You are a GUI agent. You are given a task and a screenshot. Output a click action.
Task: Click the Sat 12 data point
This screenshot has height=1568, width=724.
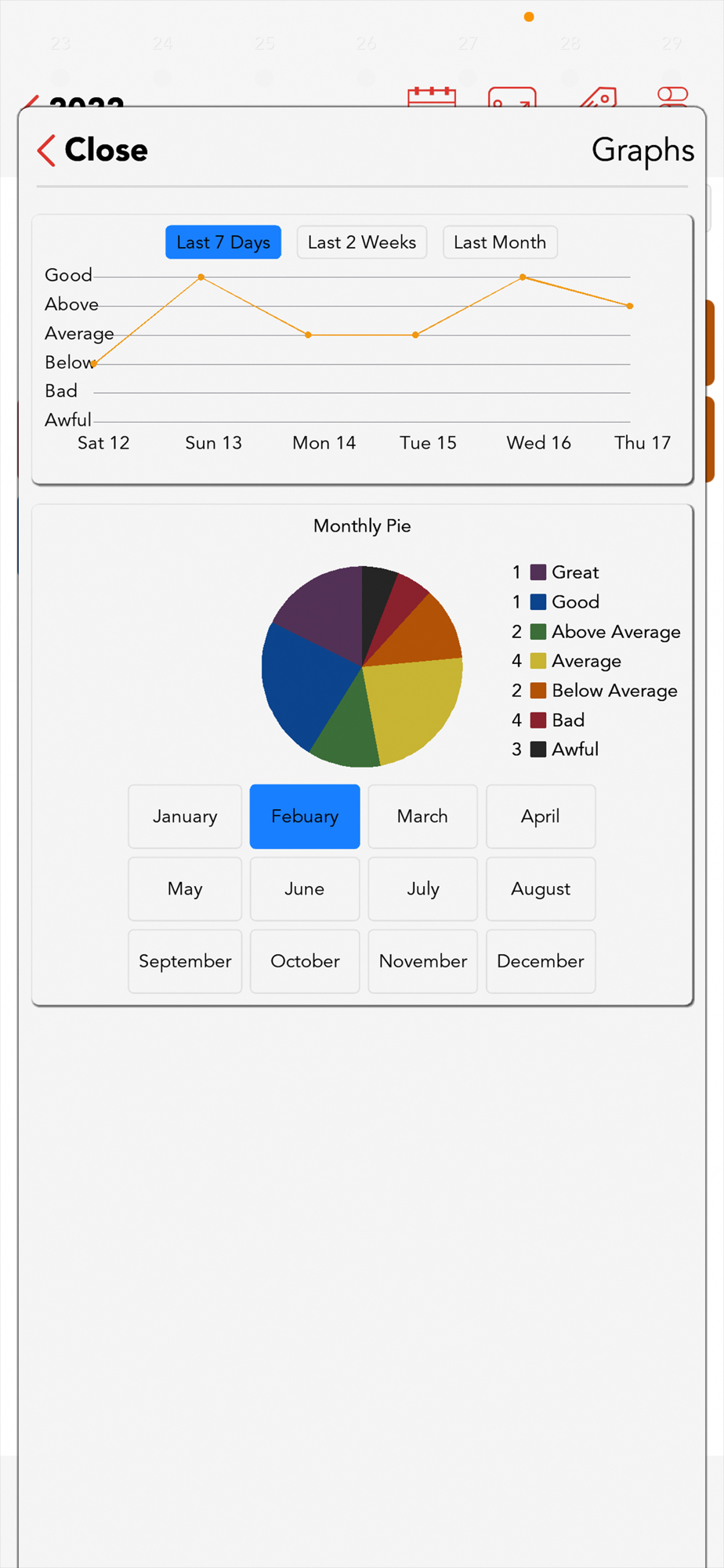[x=94, y=364]
